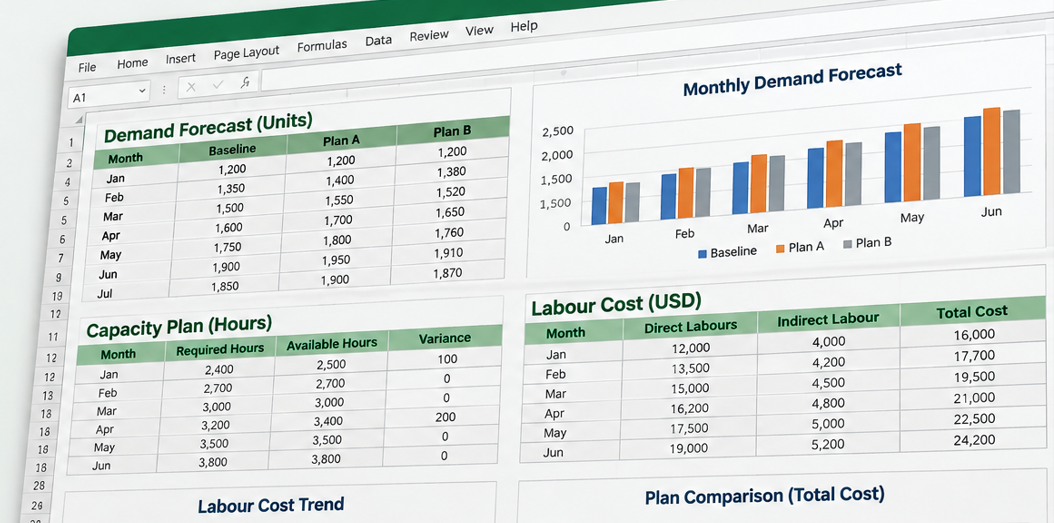Image resolution: width=1054 pixels, height=523 pixels.
Task: Click the 2,000 label on the chart axis
Action: pyautogui.click(x=557, y=155)
